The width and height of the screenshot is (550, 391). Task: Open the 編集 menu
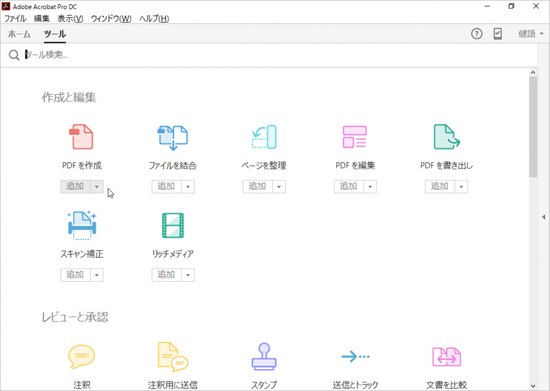(x=42, y=19)
